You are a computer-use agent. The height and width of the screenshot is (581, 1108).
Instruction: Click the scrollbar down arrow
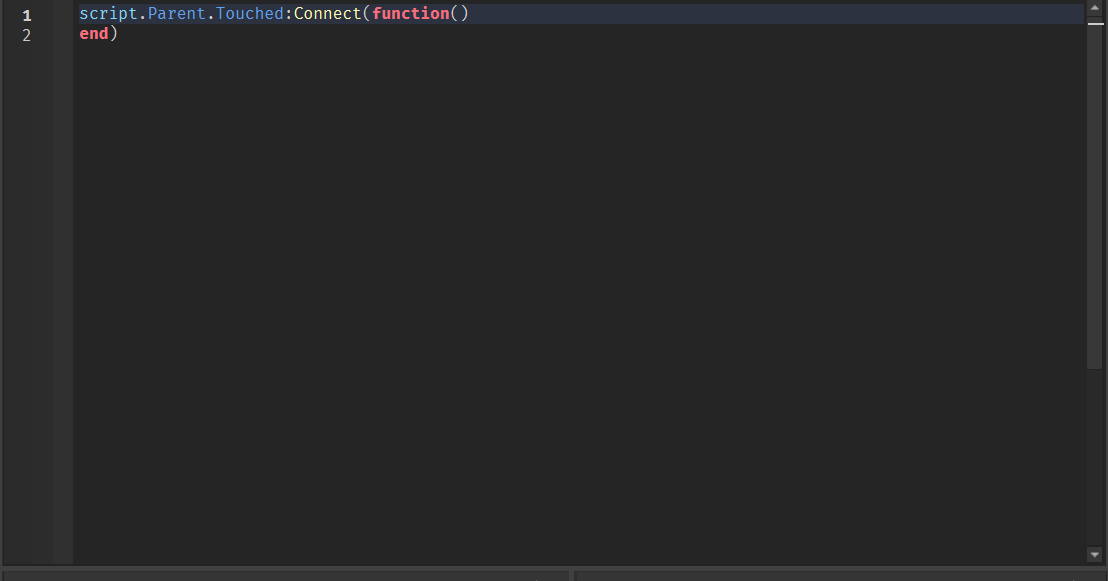tap(1094, 555)
